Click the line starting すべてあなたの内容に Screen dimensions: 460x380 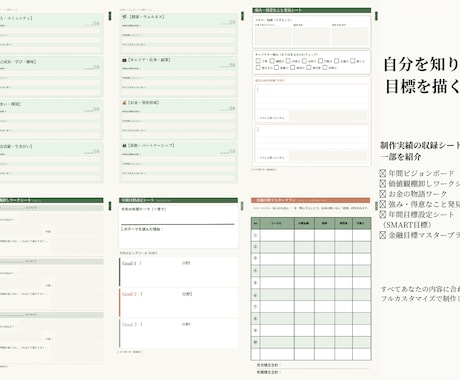[420, 289]
